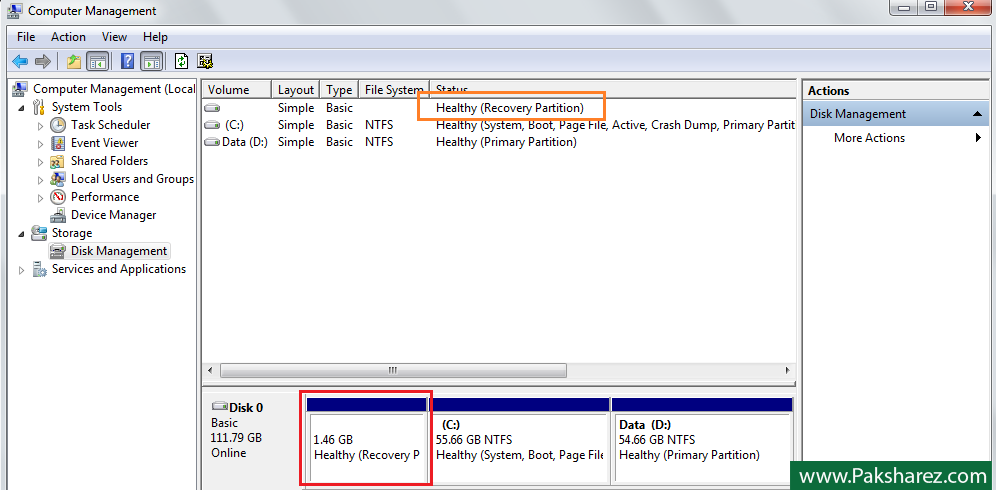The image size is (996, 490).
Task: Expand the Event Viewer node
Action: 41,144
